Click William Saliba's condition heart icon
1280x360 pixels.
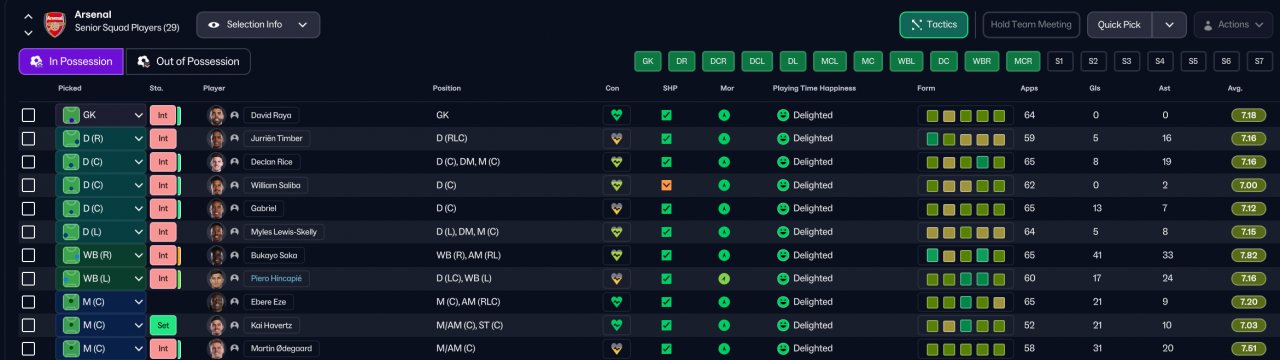coord(617,185)
